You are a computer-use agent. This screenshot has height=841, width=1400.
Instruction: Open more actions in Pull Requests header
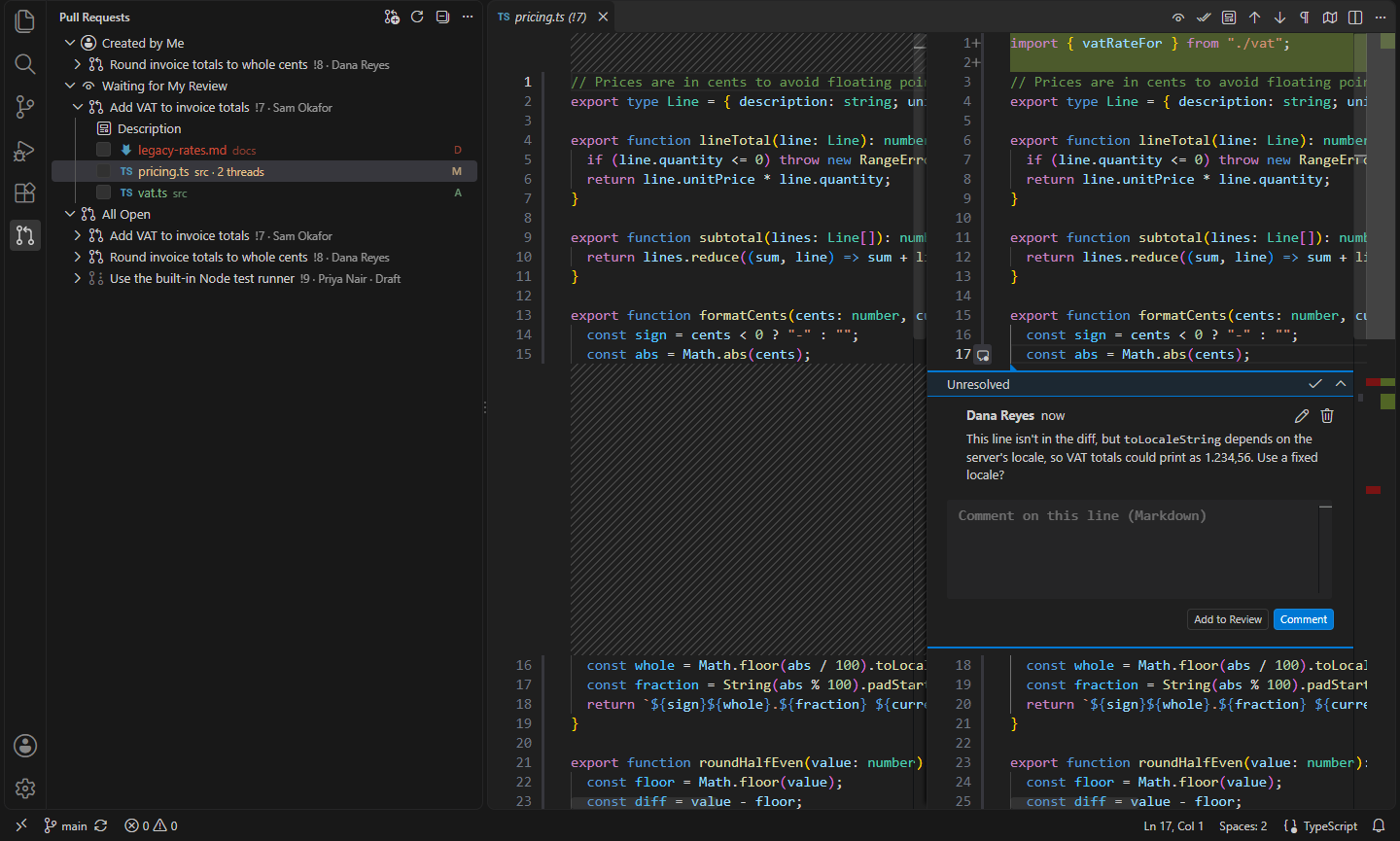468,17
